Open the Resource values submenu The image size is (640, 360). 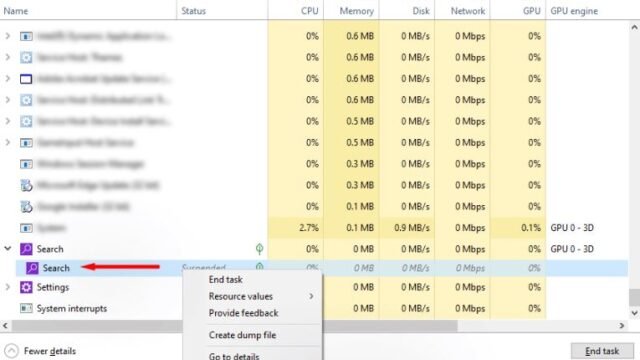[x=240, y=296]
